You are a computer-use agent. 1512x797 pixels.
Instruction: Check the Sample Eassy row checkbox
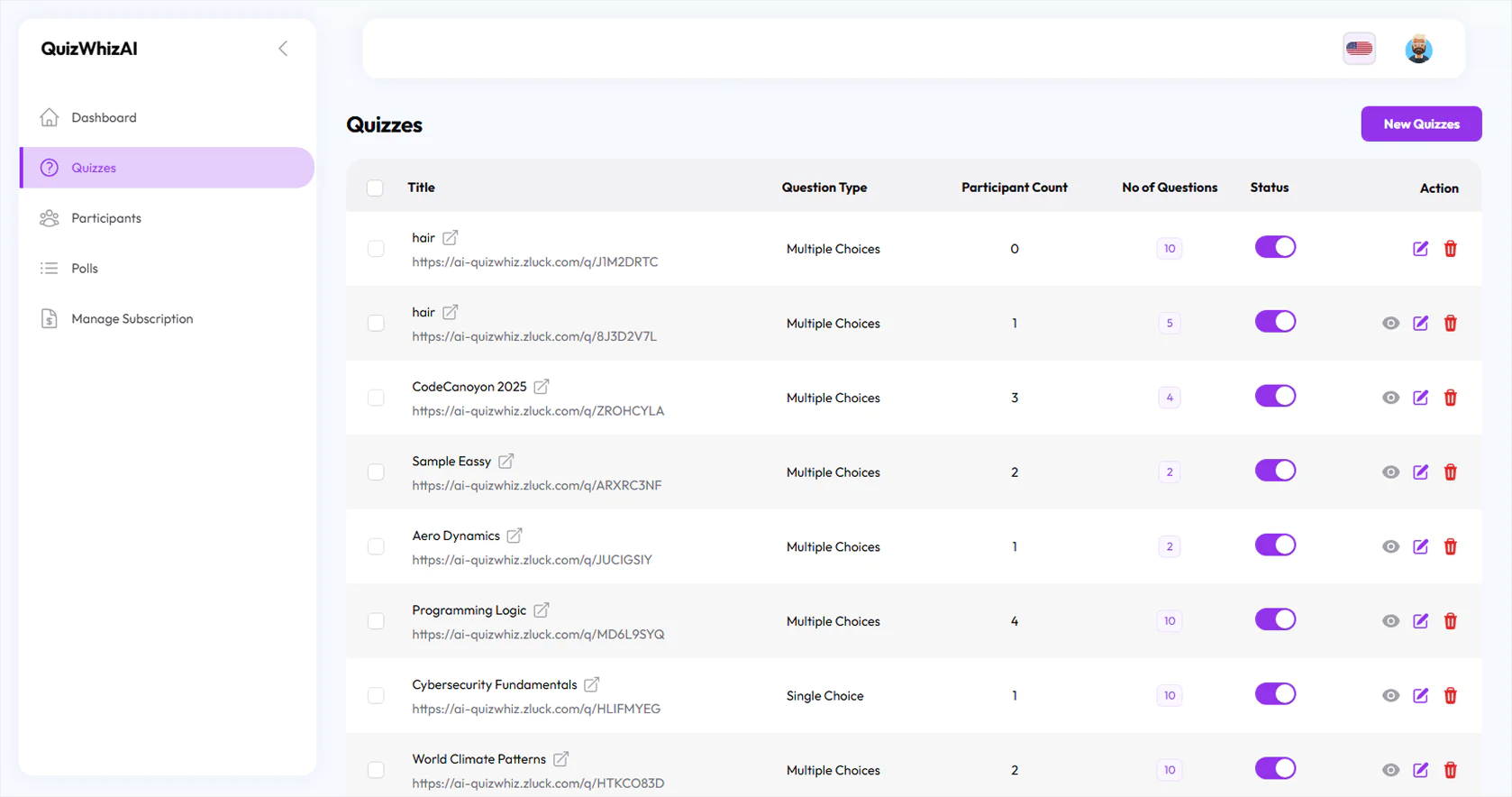(x=376, y=472)
